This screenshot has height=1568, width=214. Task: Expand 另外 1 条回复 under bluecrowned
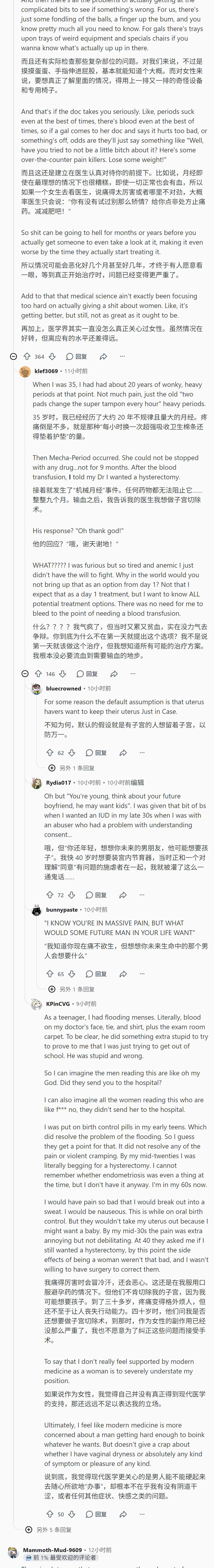click(x=71, y=768)
